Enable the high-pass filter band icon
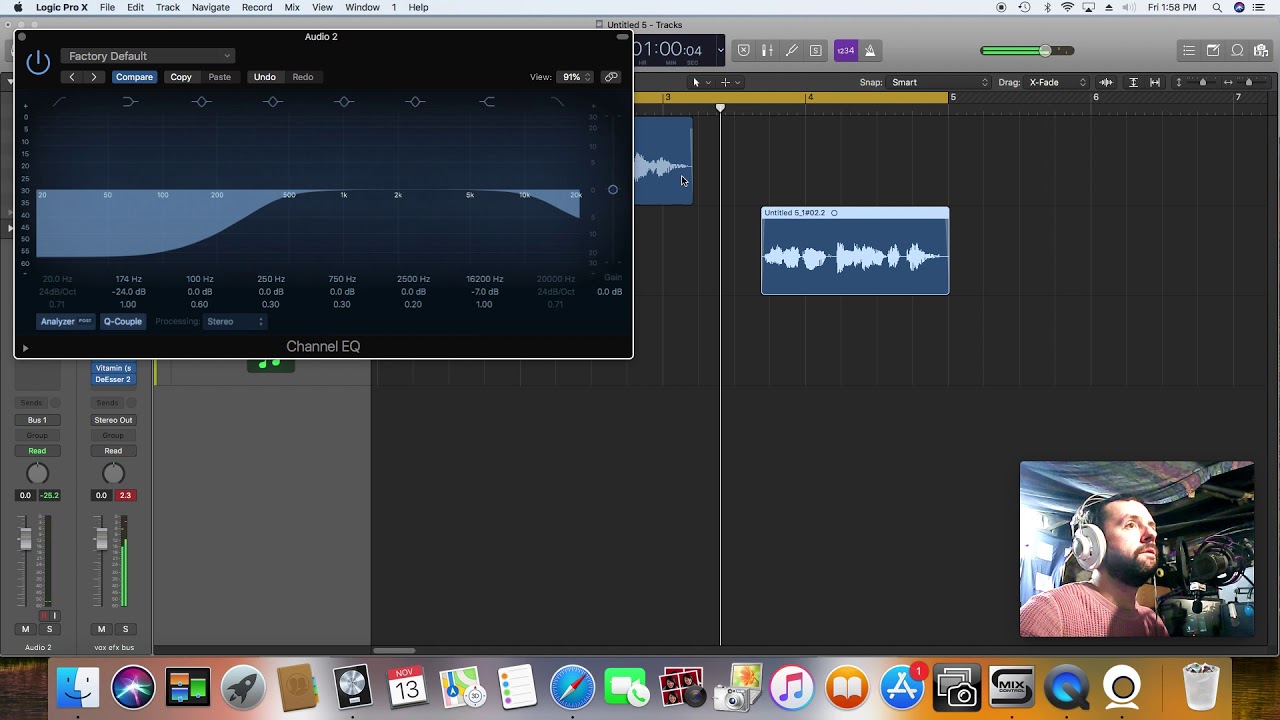Image resolution: width=1280 pixels, height=720 pixels. coord(59,102)
